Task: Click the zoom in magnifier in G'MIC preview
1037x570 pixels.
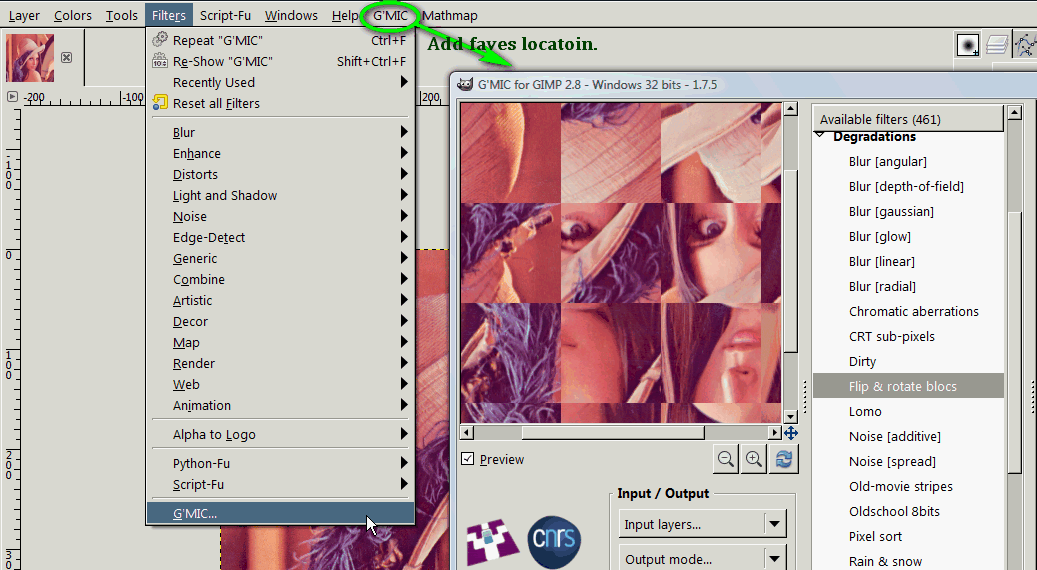Action: click(x=754, y=459)
